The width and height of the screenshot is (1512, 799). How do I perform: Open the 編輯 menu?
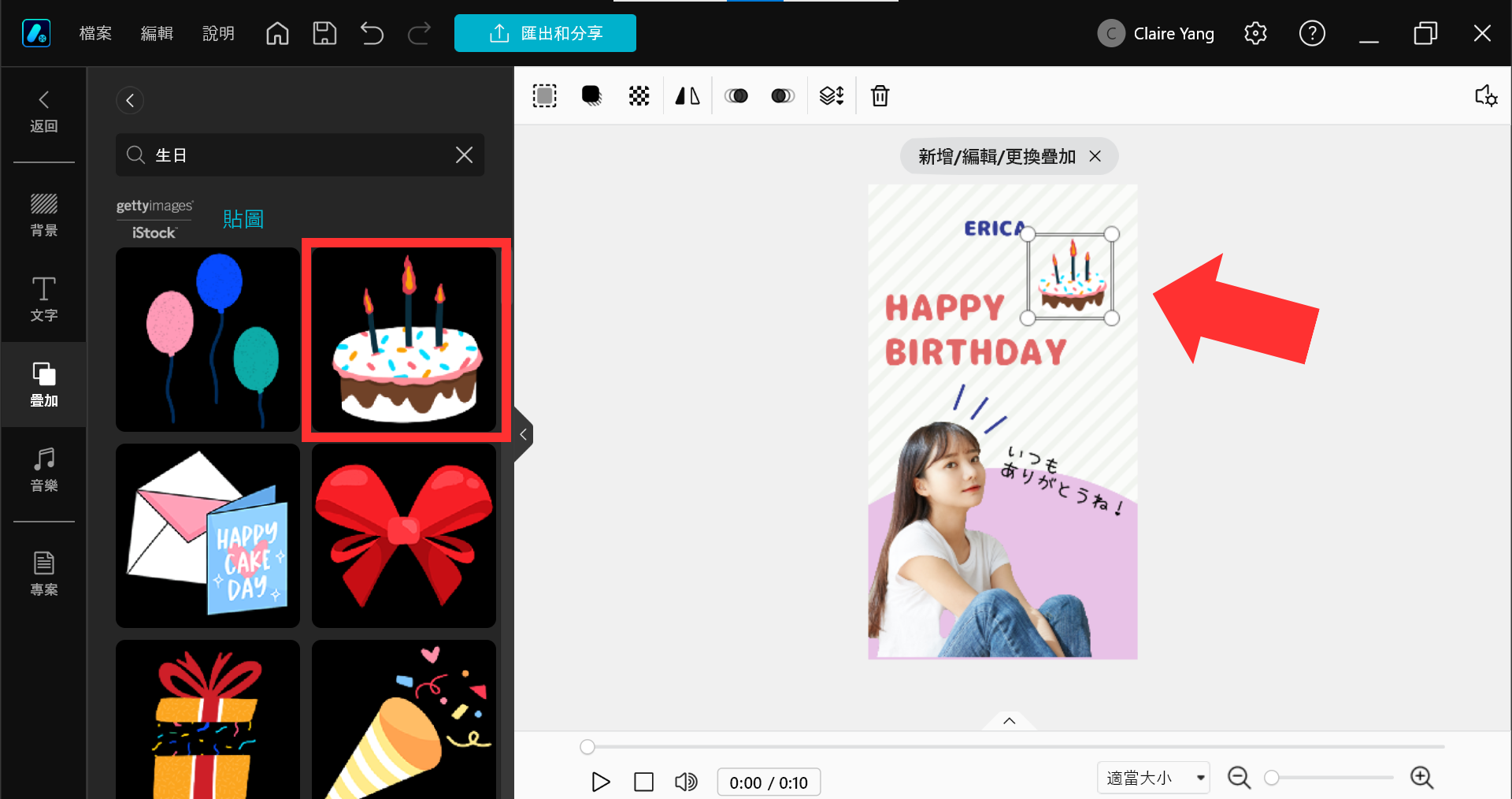tap(157, 33)
